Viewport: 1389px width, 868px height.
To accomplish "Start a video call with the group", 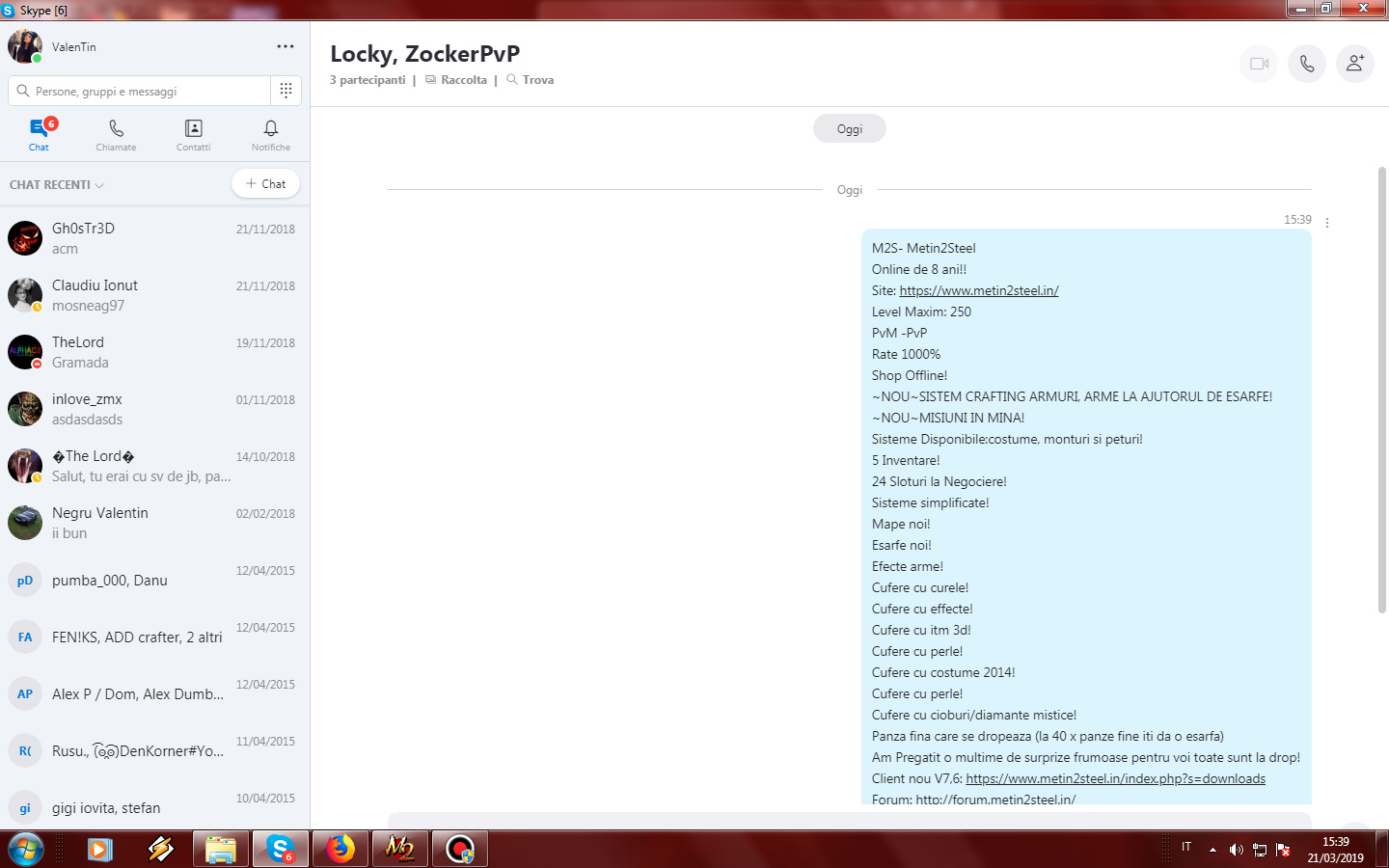I will pos(1259,64).
